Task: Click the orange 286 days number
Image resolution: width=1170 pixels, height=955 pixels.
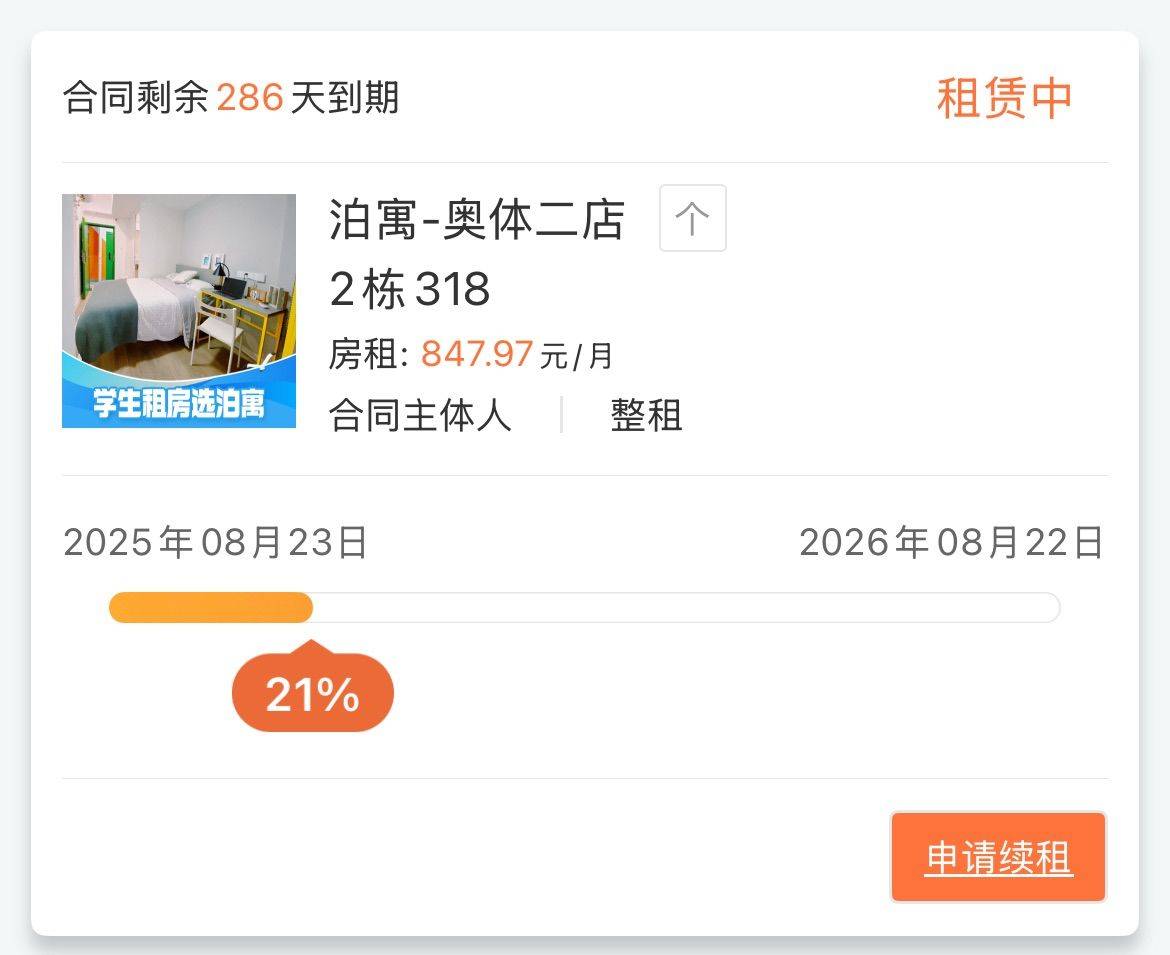Action: 250,98
